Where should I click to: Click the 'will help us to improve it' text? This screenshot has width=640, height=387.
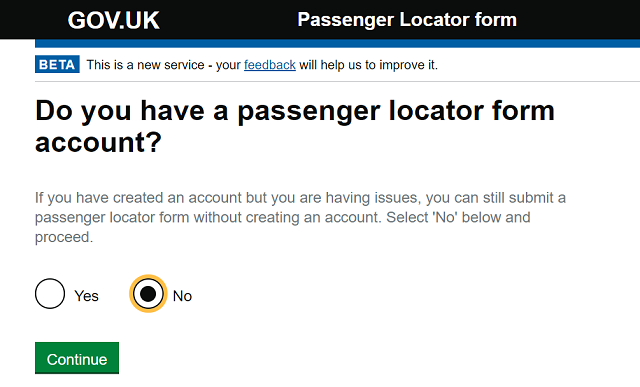click(x=369, y=65)
